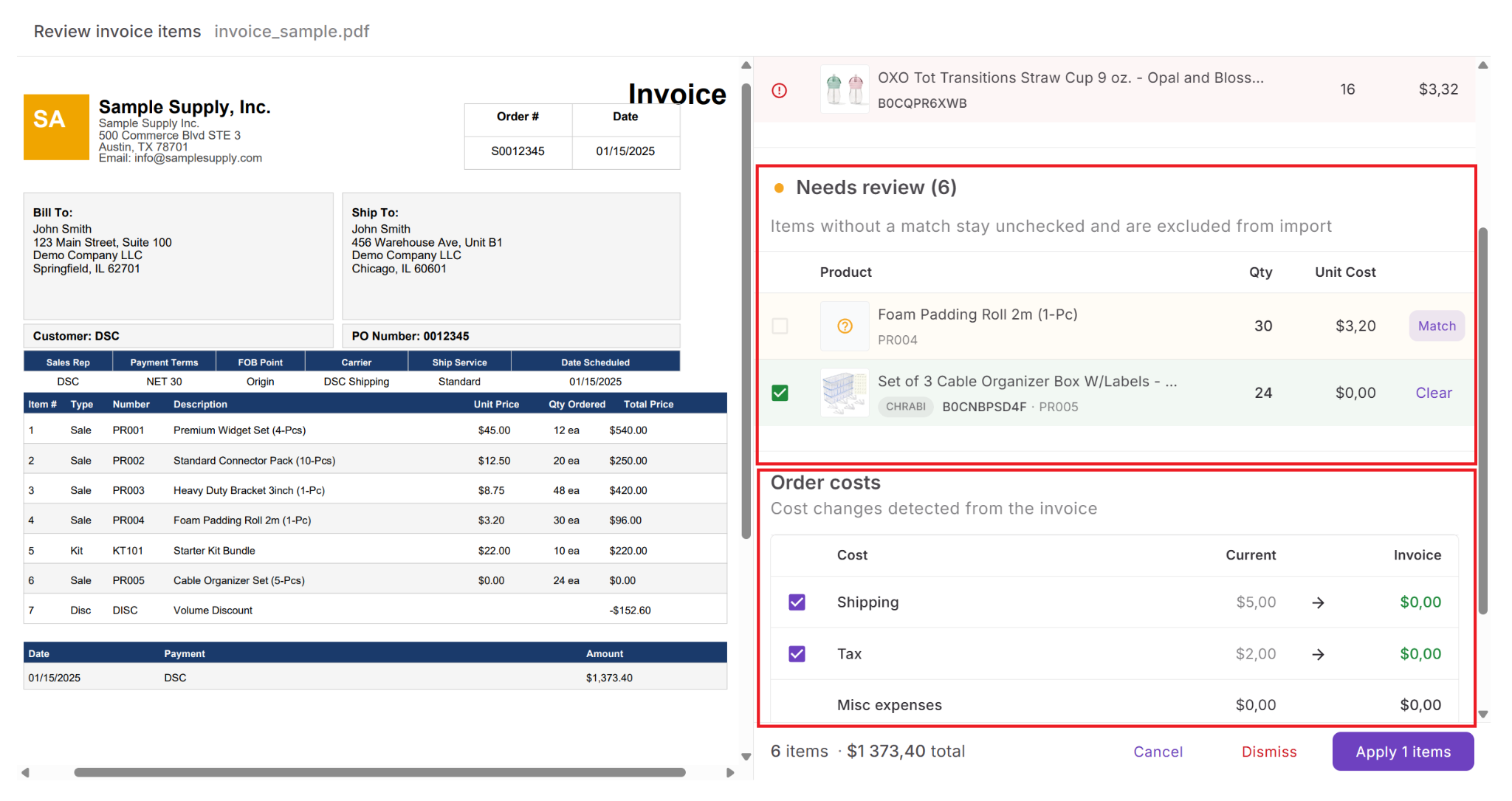The height and width of the screenshot is (801, 1512).
Task: Click the SA company logo on invoice
Action: coord(56,127)
